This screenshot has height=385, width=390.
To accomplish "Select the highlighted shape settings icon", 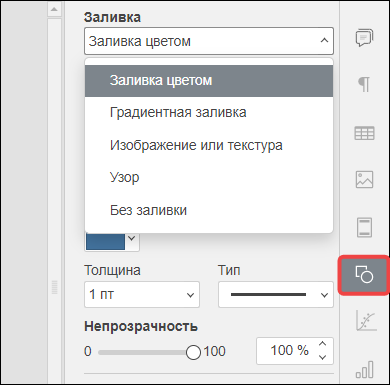I will 364,275.
